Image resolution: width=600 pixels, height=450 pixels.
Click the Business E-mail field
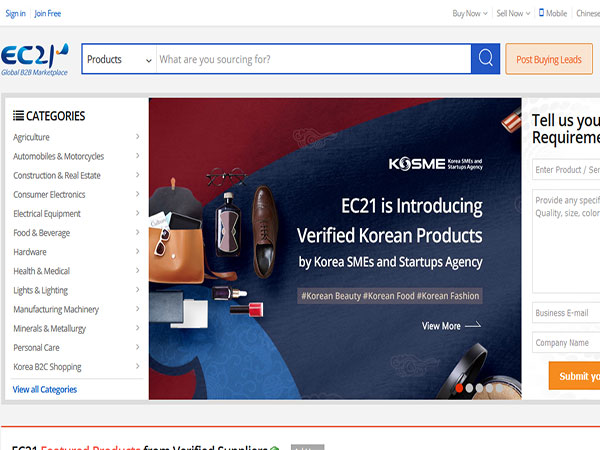566,313
